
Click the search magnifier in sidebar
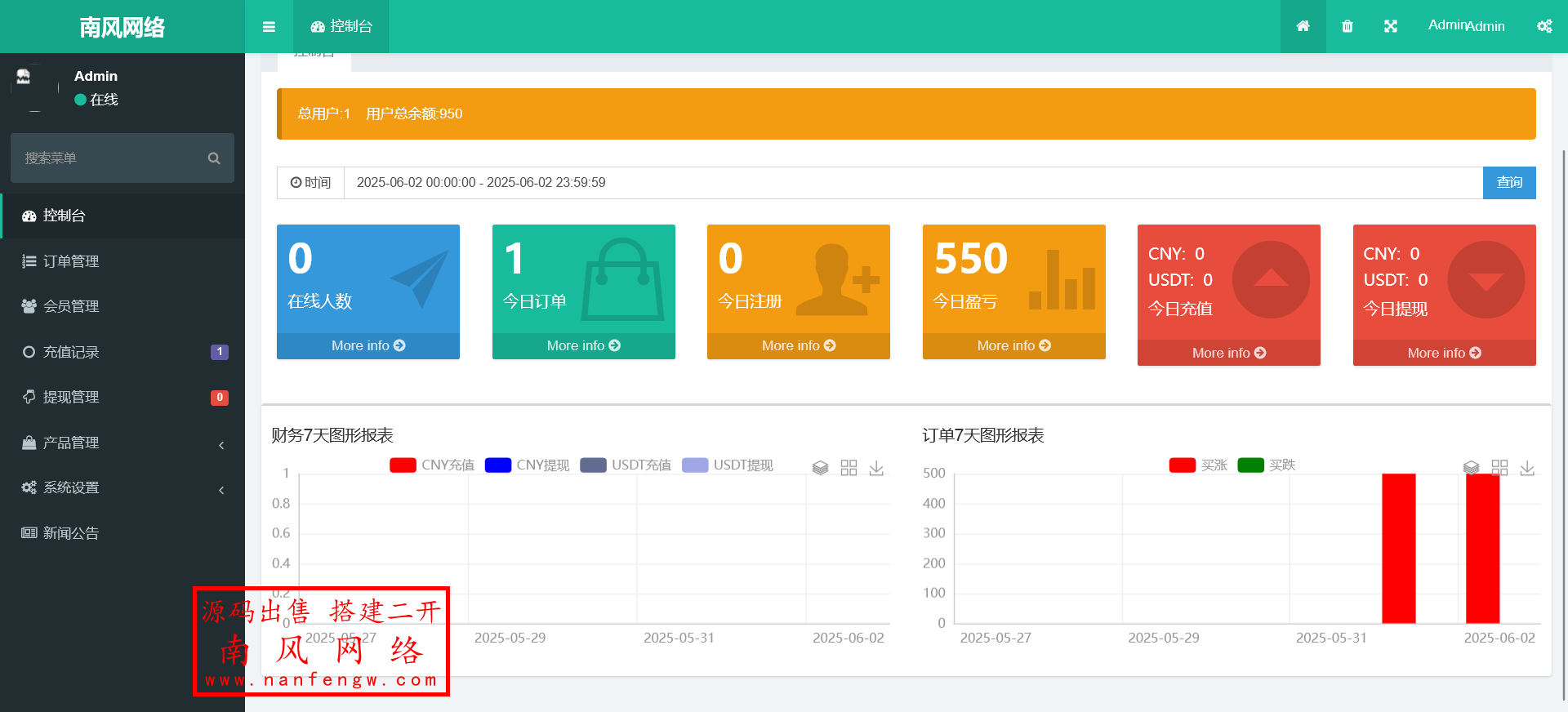pyautogui.click(x=214, y=158)
